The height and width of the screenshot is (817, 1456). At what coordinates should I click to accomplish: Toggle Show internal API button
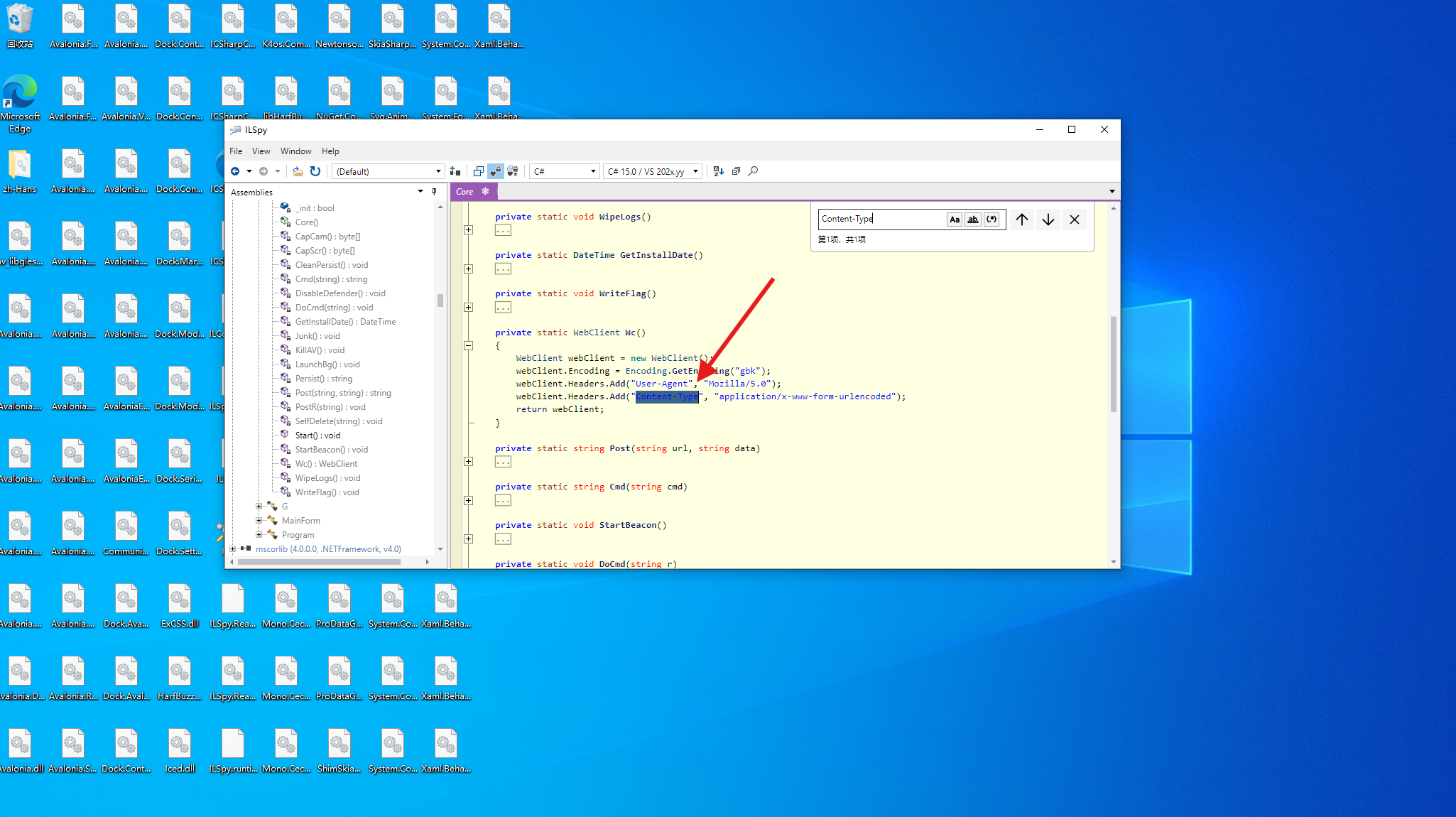[496, 171]
